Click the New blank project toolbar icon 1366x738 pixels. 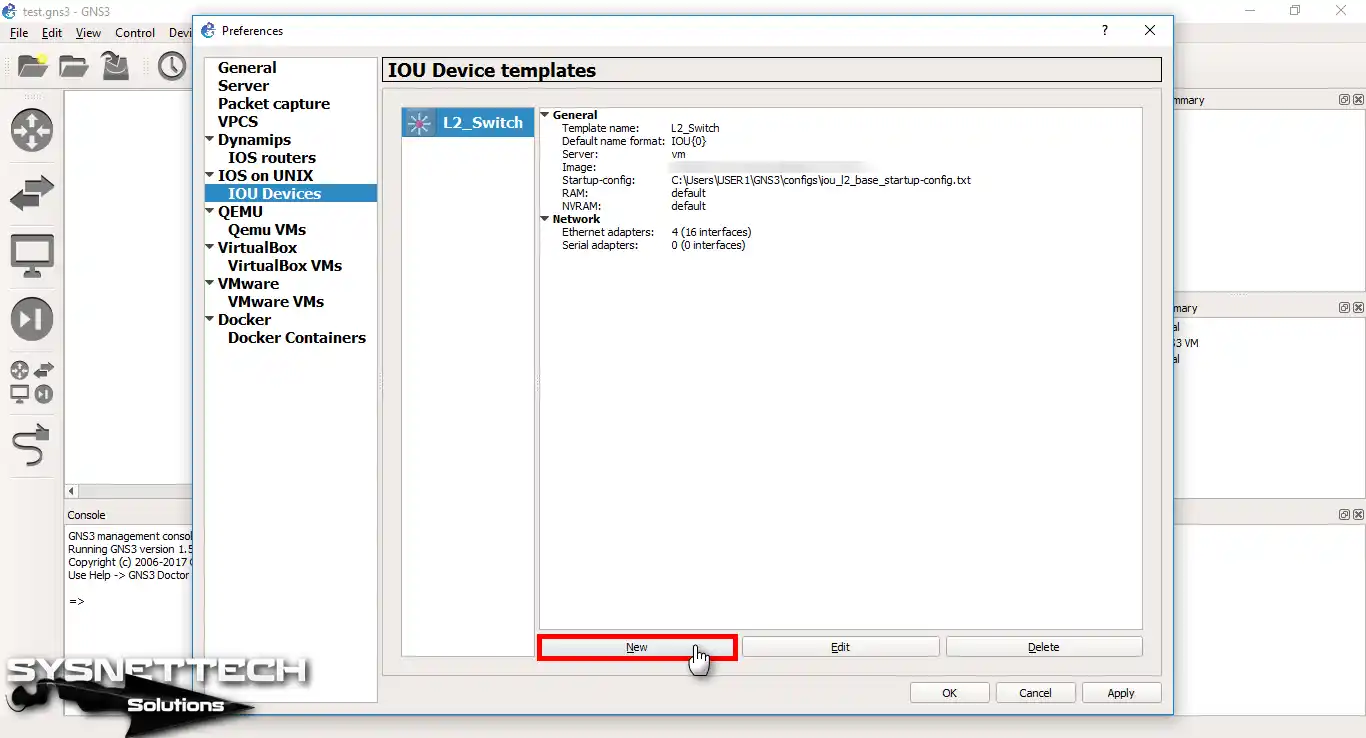click(x=33, y=67)
